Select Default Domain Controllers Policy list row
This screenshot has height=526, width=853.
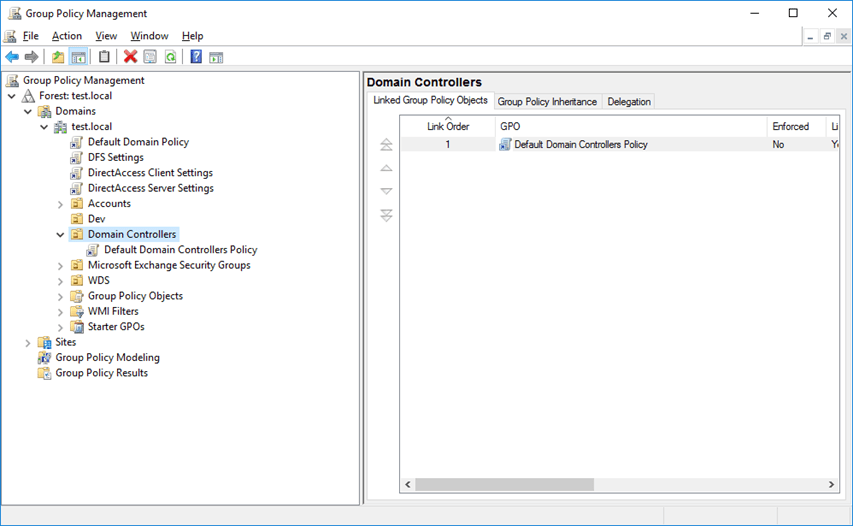pos(620,144)
